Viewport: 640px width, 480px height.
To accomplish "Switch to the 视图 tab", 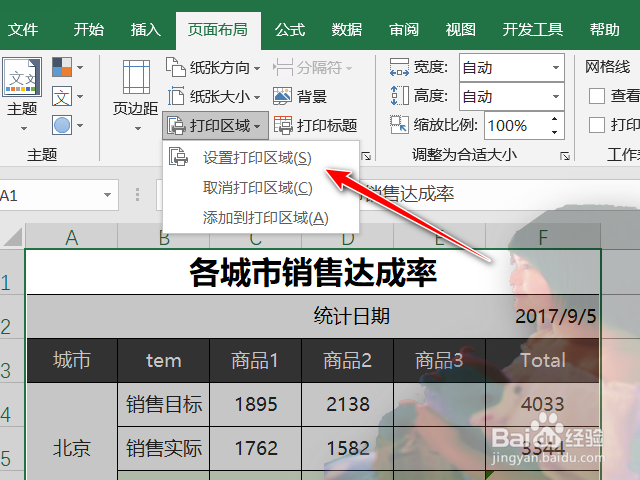I will click(460, 30).
